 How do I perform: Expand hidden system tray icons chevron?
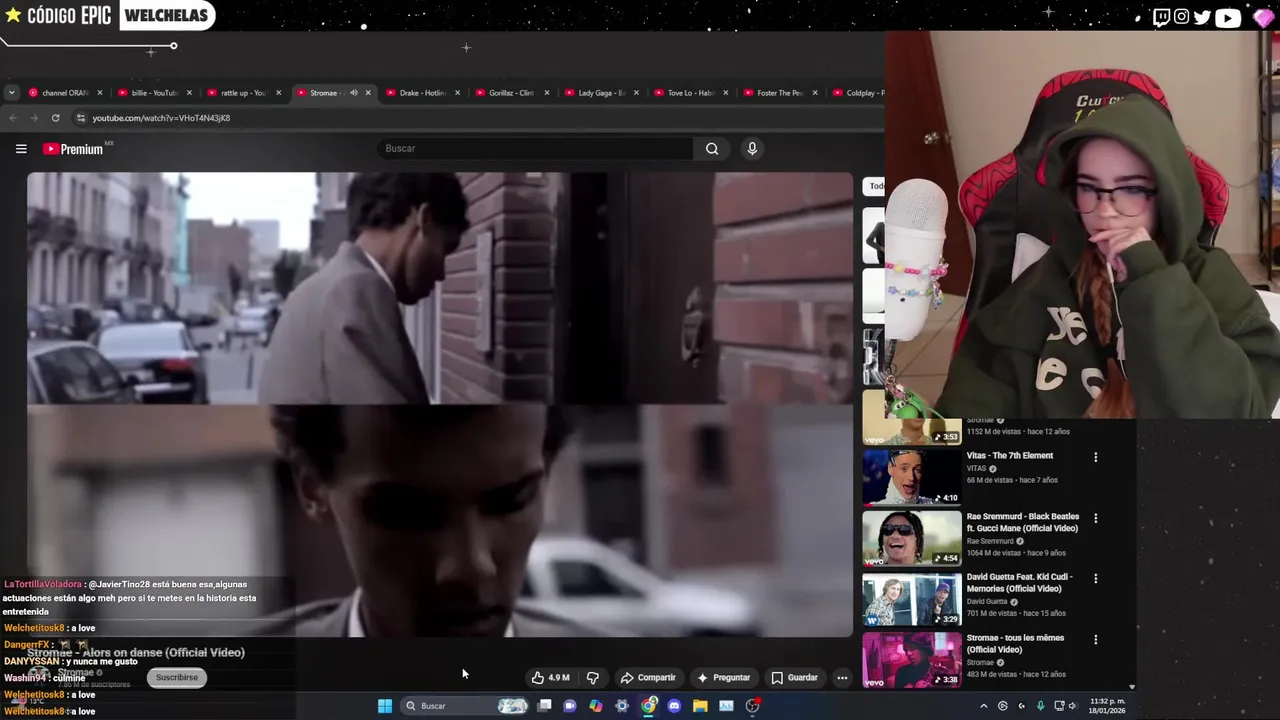click(x=983, y=706)
